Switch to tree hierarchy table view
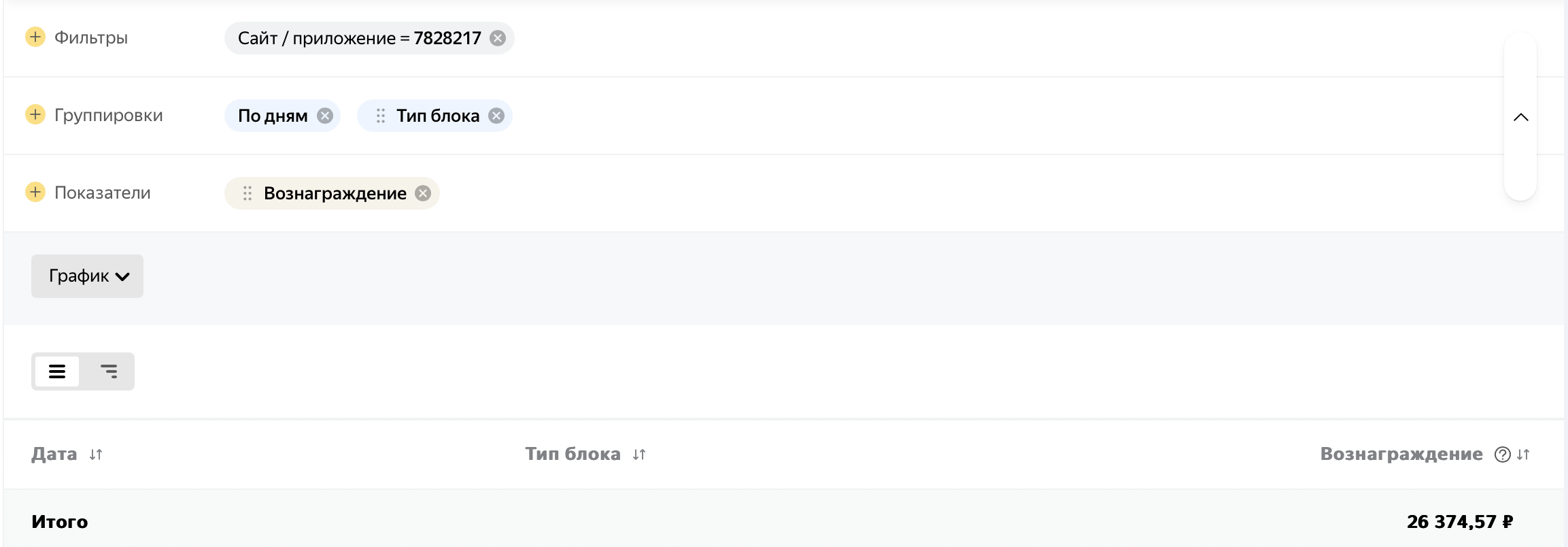Image resolution: width=1568 pixels, height=547 pixels. (x=109, y=371)
